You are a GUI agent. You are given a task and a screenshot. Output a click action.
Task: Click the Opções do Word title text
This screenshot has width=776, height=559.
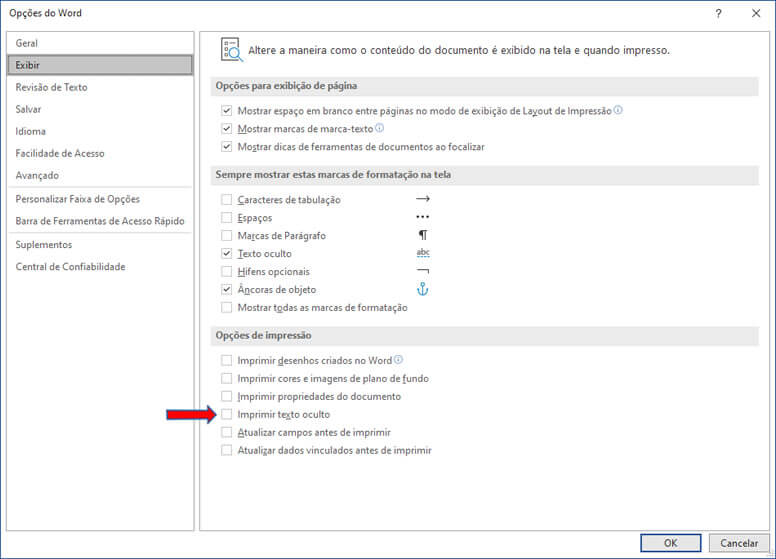pos(46,13)
